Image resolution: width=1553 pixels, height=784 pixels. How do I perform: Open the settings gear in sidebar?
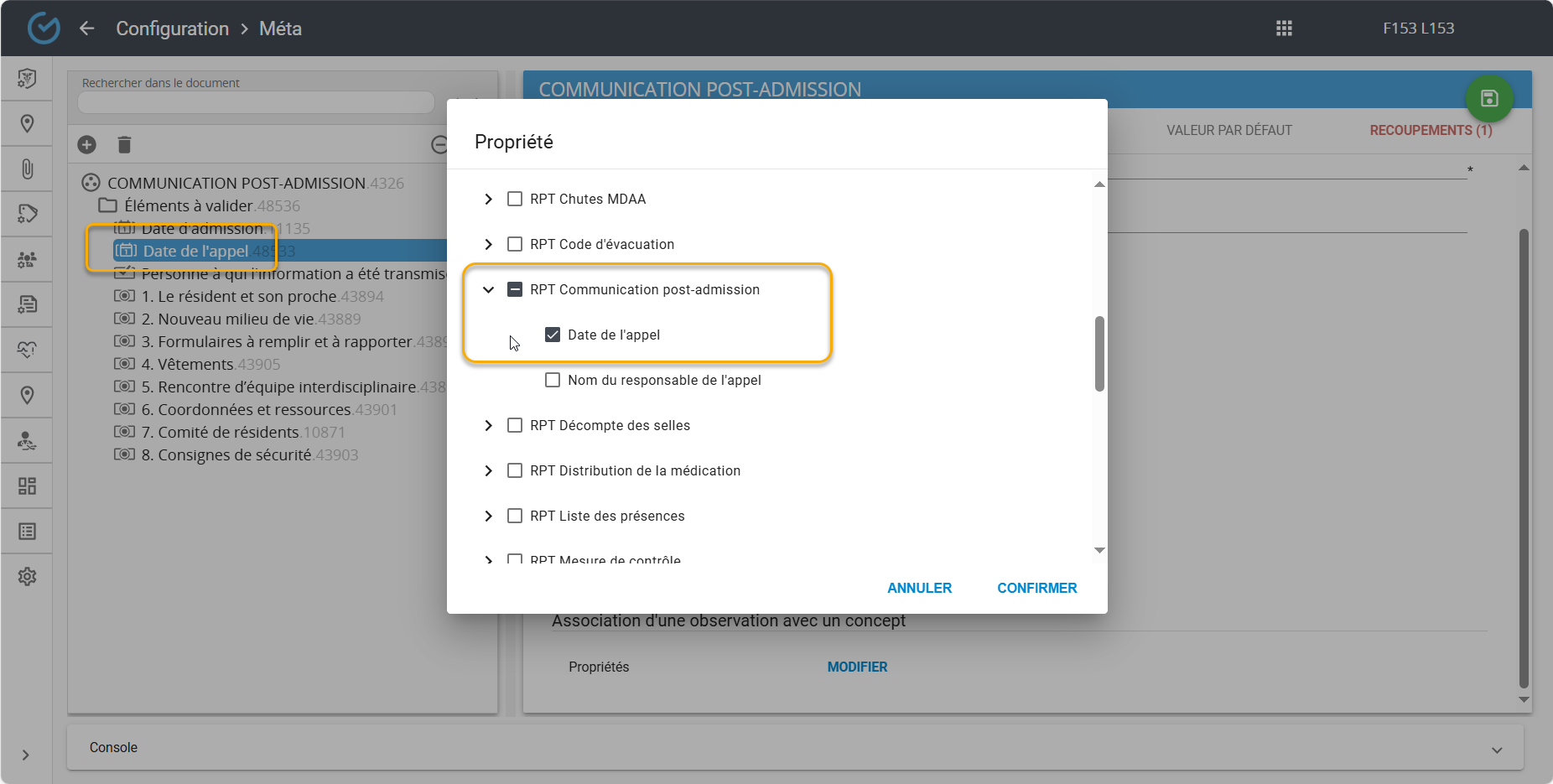27,577
